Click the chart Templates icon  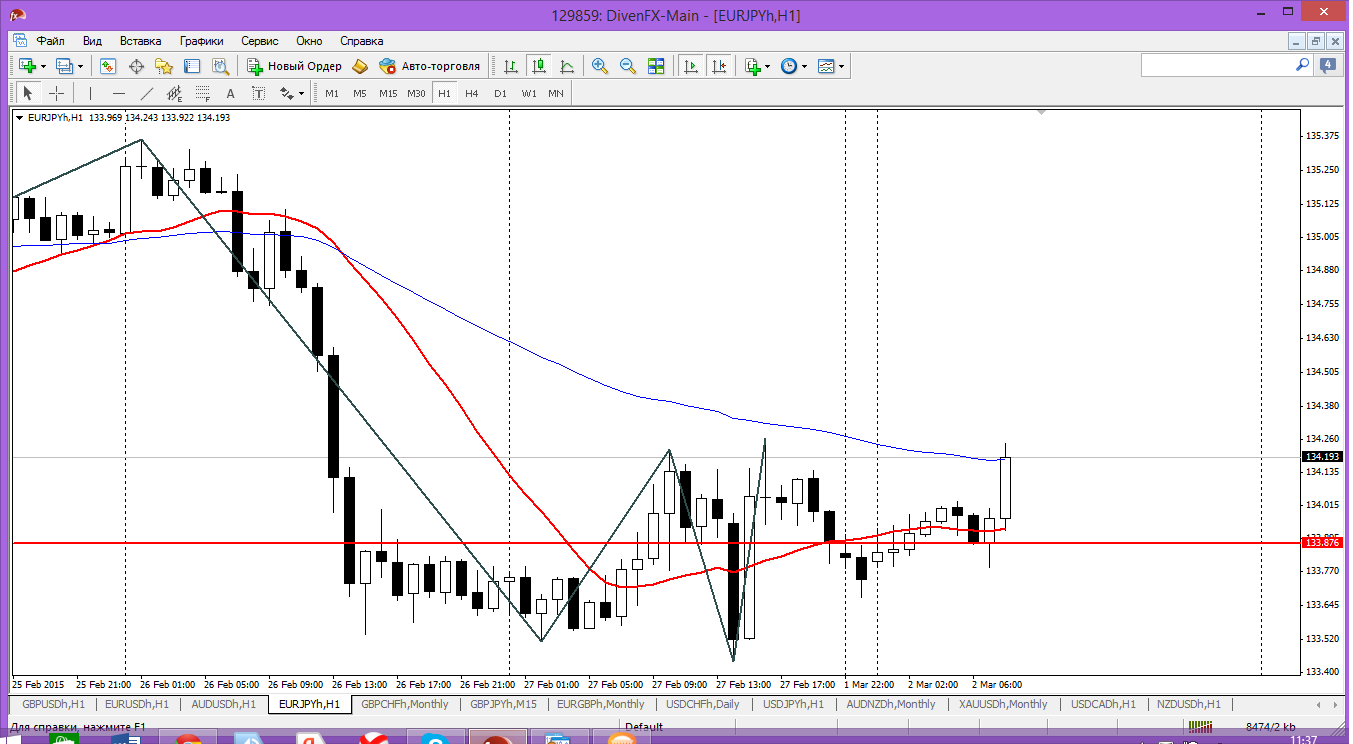tap(826, 66)
